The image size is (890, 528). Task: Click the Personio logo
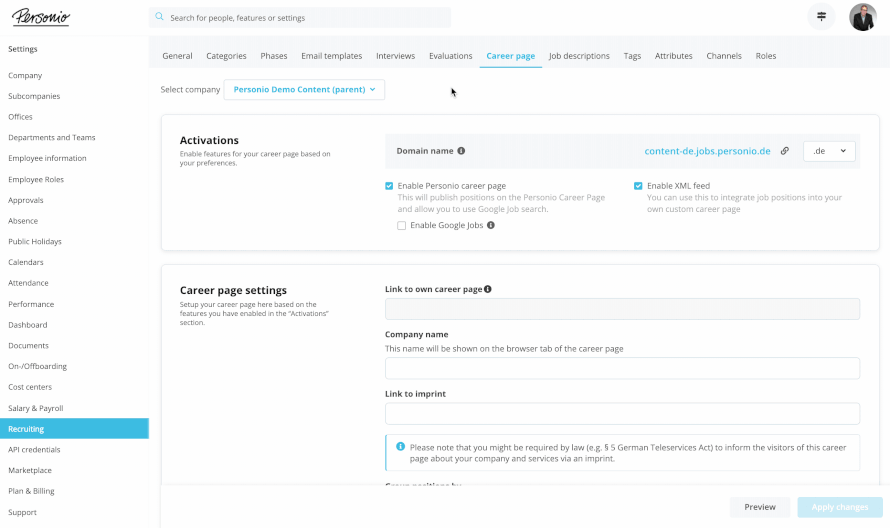coord(41,17)
